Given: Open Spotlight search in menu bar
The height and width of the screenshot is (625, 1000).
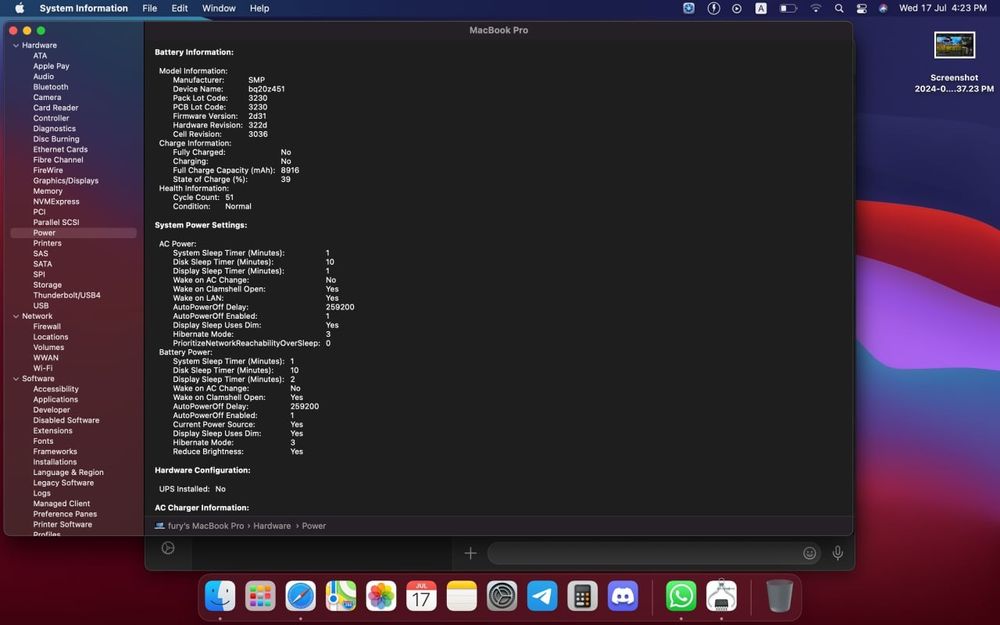Looking at the screenshot, I should tap(839, 8).
